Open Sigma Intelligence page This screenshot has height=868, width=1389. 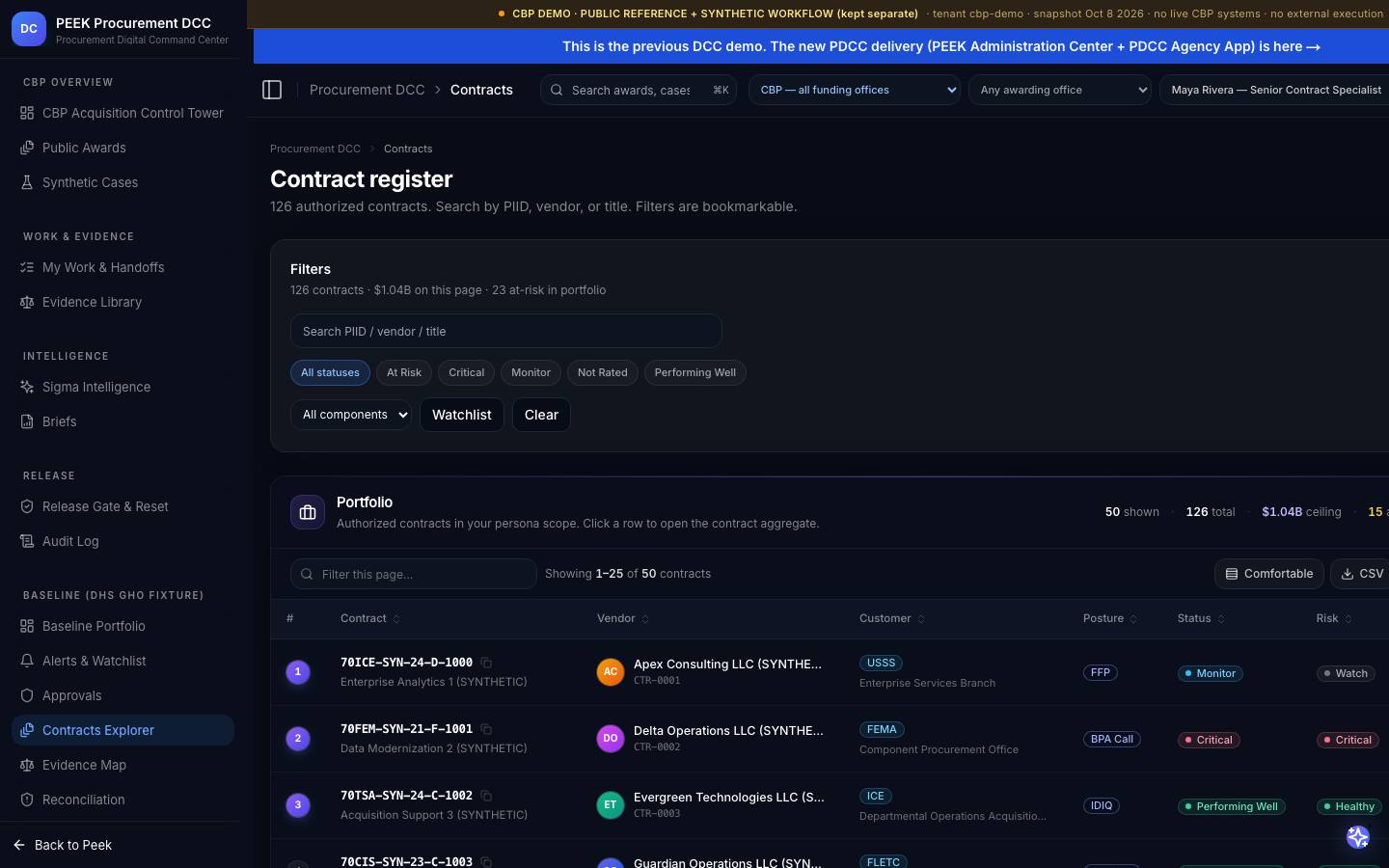tap(123, 387)
